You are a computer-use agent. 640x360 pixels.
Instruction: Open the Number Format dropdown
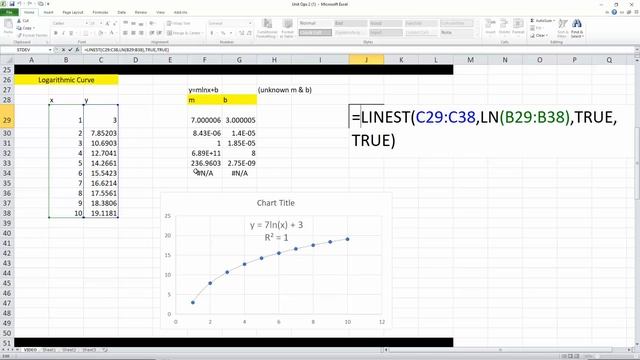point(250,23)
